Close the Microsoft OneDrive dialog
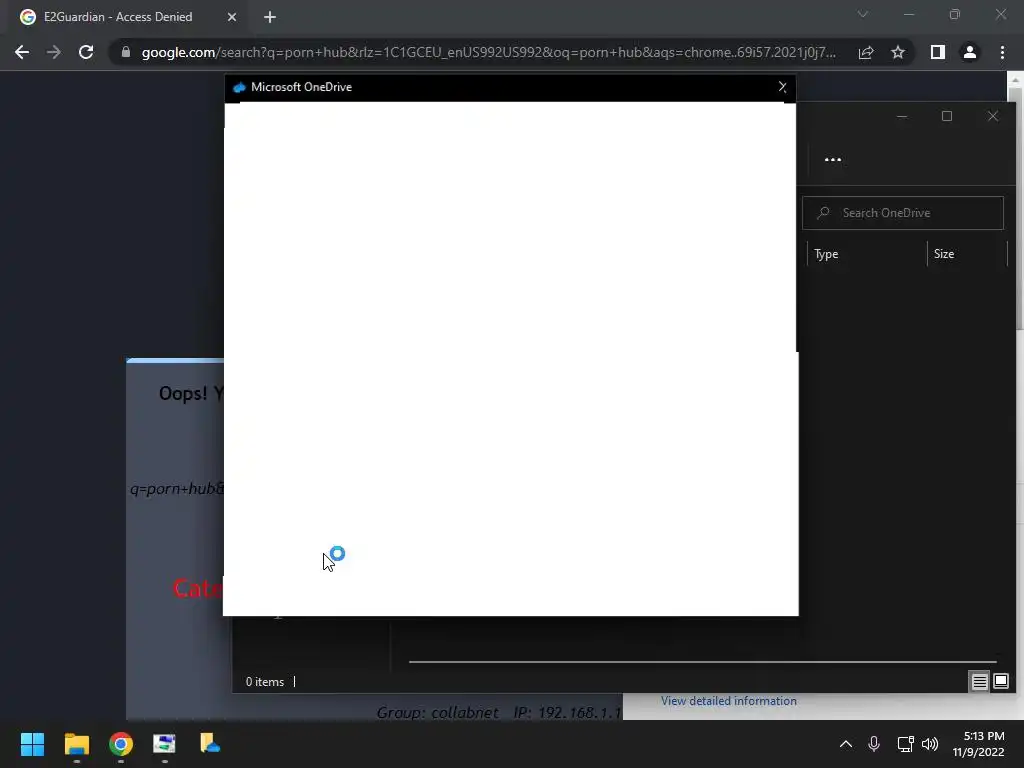The height and width of the screenshot is (768, 1024). pyautogui.click(x=782, y=87)
